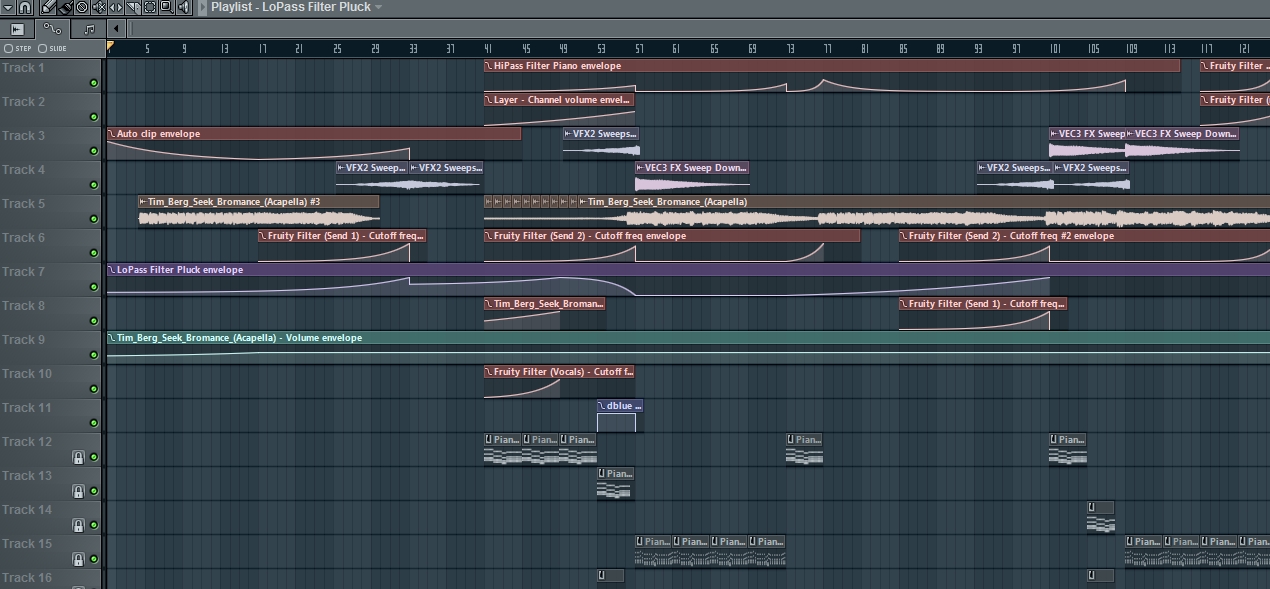Image resolution: width=1270 pixels, height=589 pixels.
Task: Click the HiPass Filter Piano envelope clip title
Action: point(557,66)
